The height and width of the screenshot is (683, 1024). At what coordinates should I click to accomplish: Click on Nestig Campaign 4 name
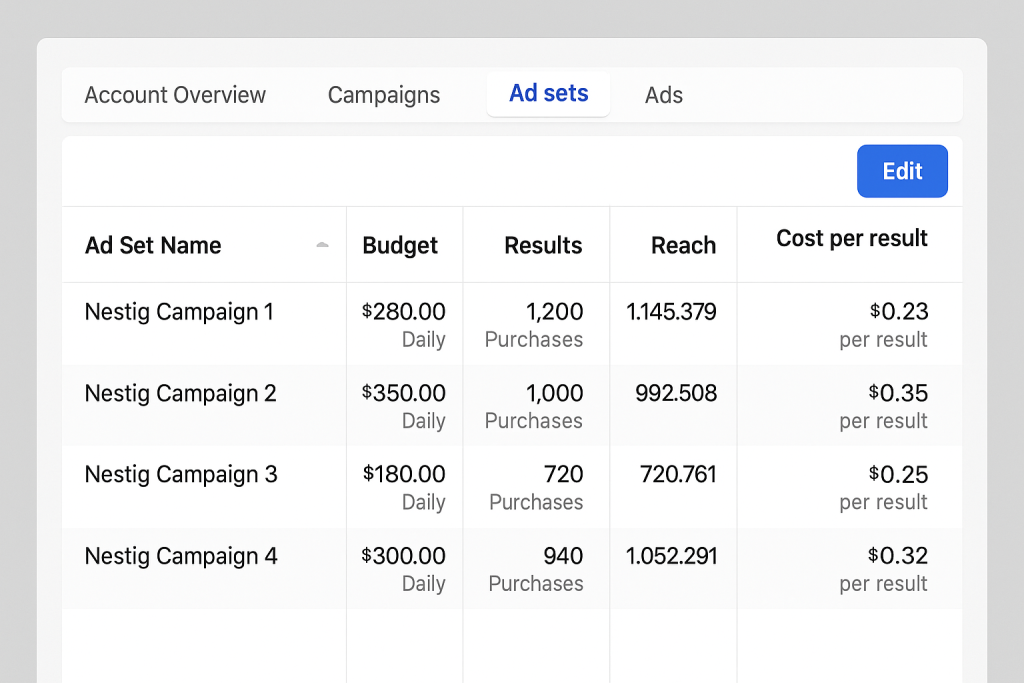[x=181, y=556]
